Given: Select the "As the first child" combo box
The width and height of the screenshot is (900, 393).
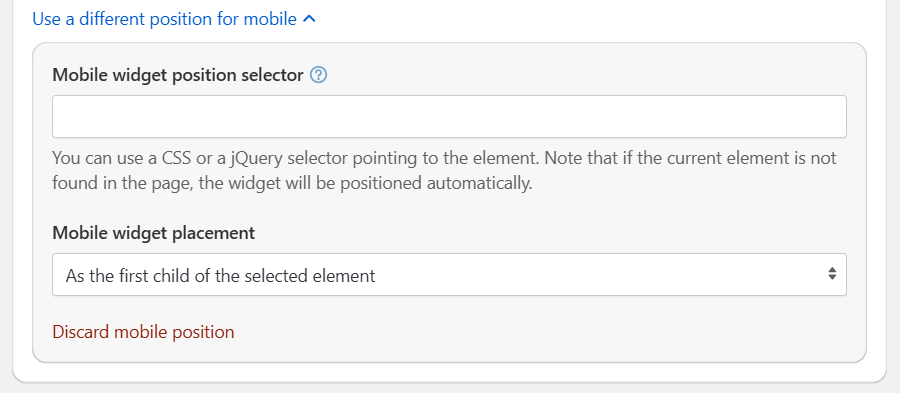Looking at the screenshot, I should point(449,275).
